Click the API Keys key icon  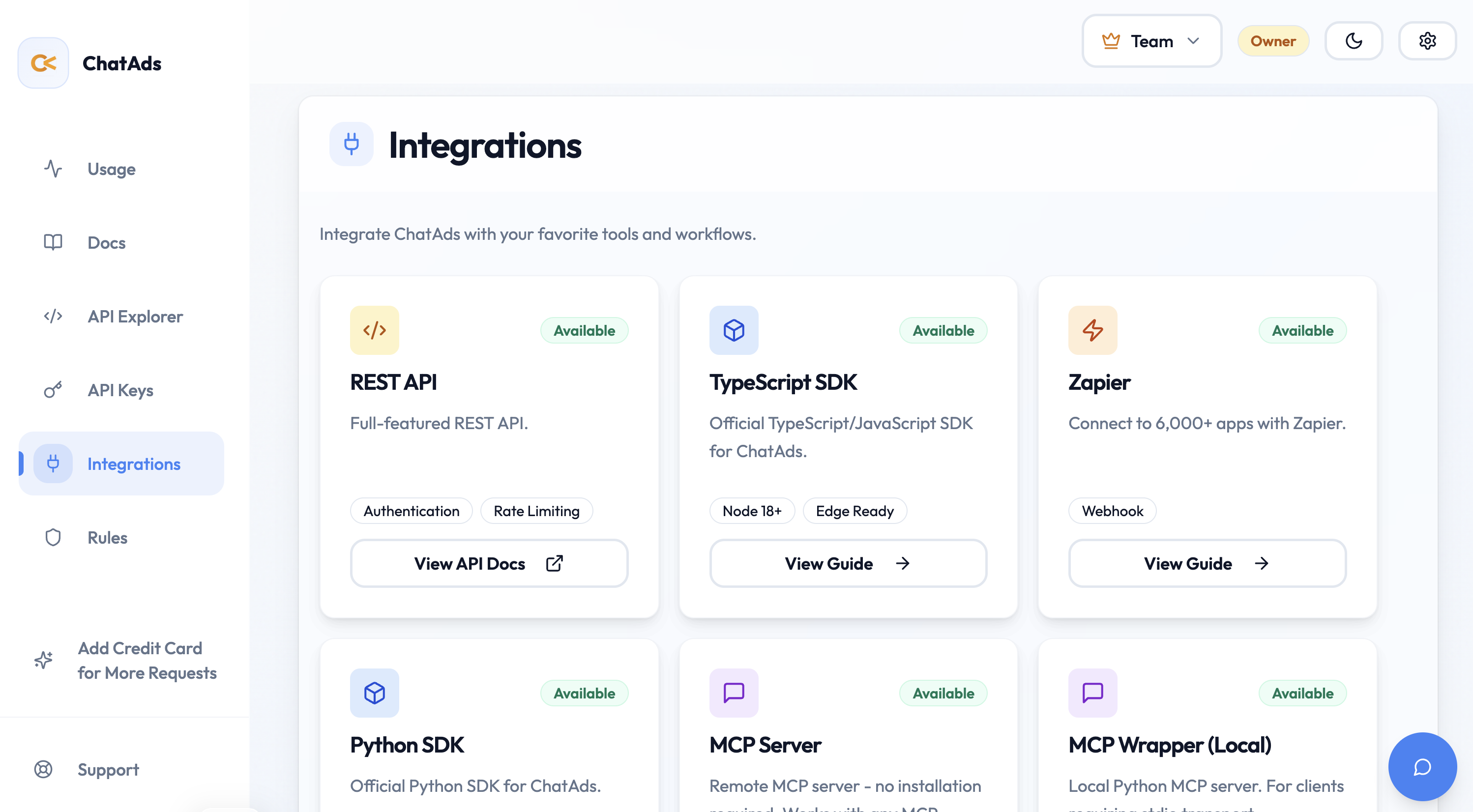coord(53,390)
